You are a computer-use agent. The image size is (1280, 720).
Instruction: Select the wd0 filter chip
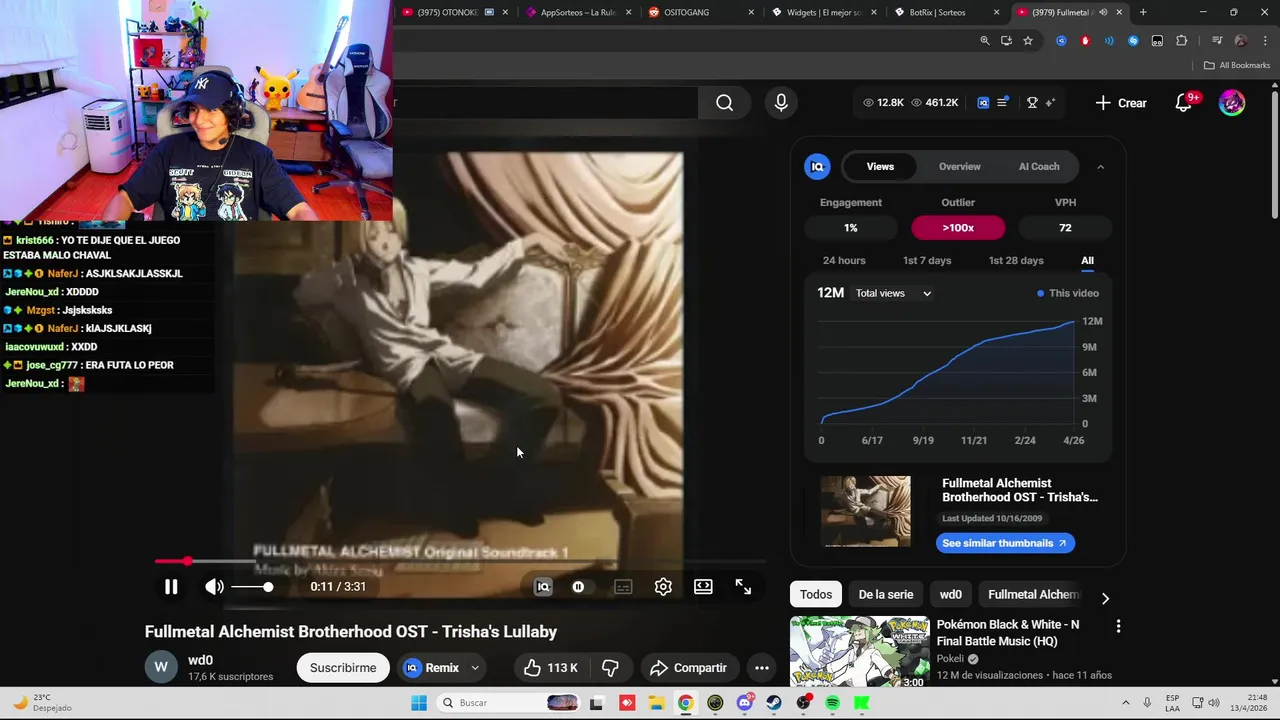[x=951, y=595]
